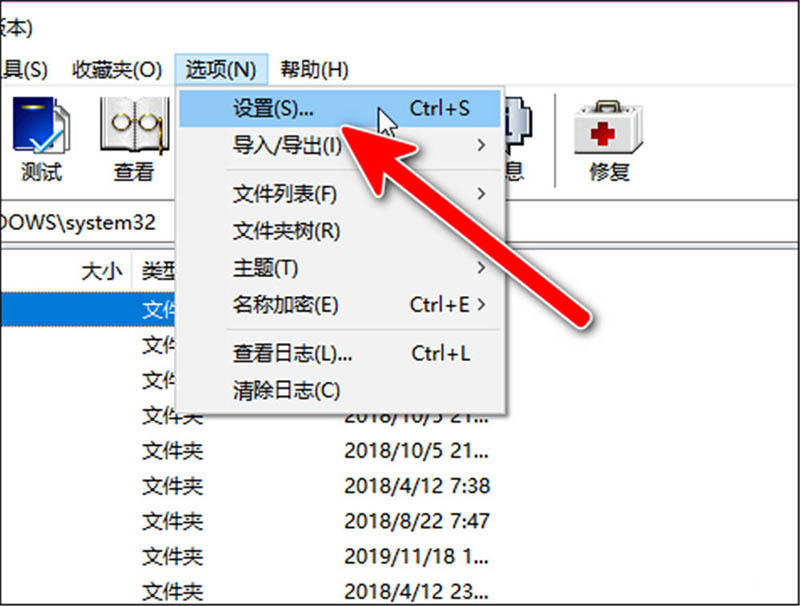Expand the Name encryption 名称加密(E) submenu
This screenshot has height=606, width=800.
(x=340, y=305)
